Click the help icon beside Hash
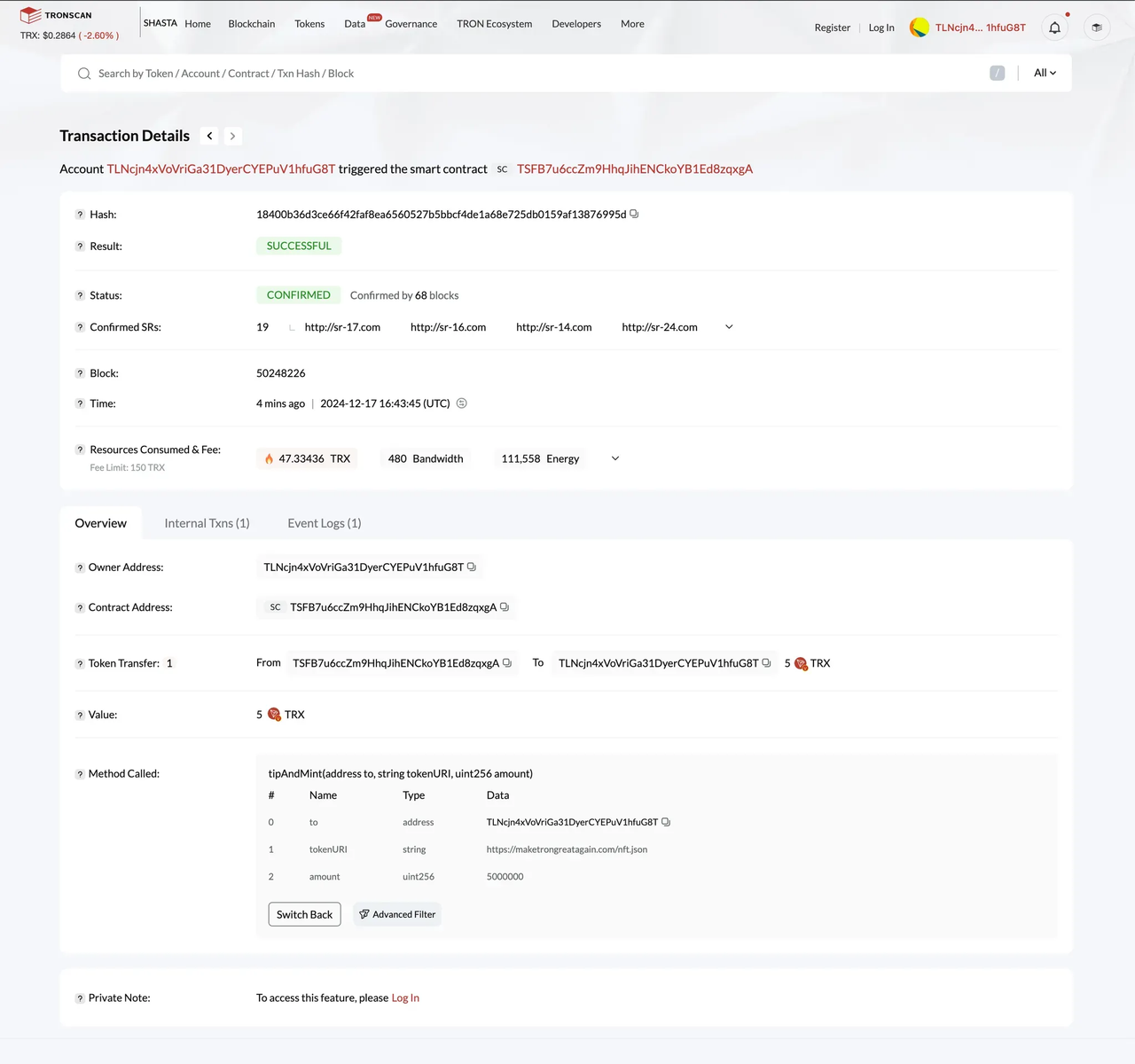The width and height of the screenshot is (1135, 1064). (80, 215)
